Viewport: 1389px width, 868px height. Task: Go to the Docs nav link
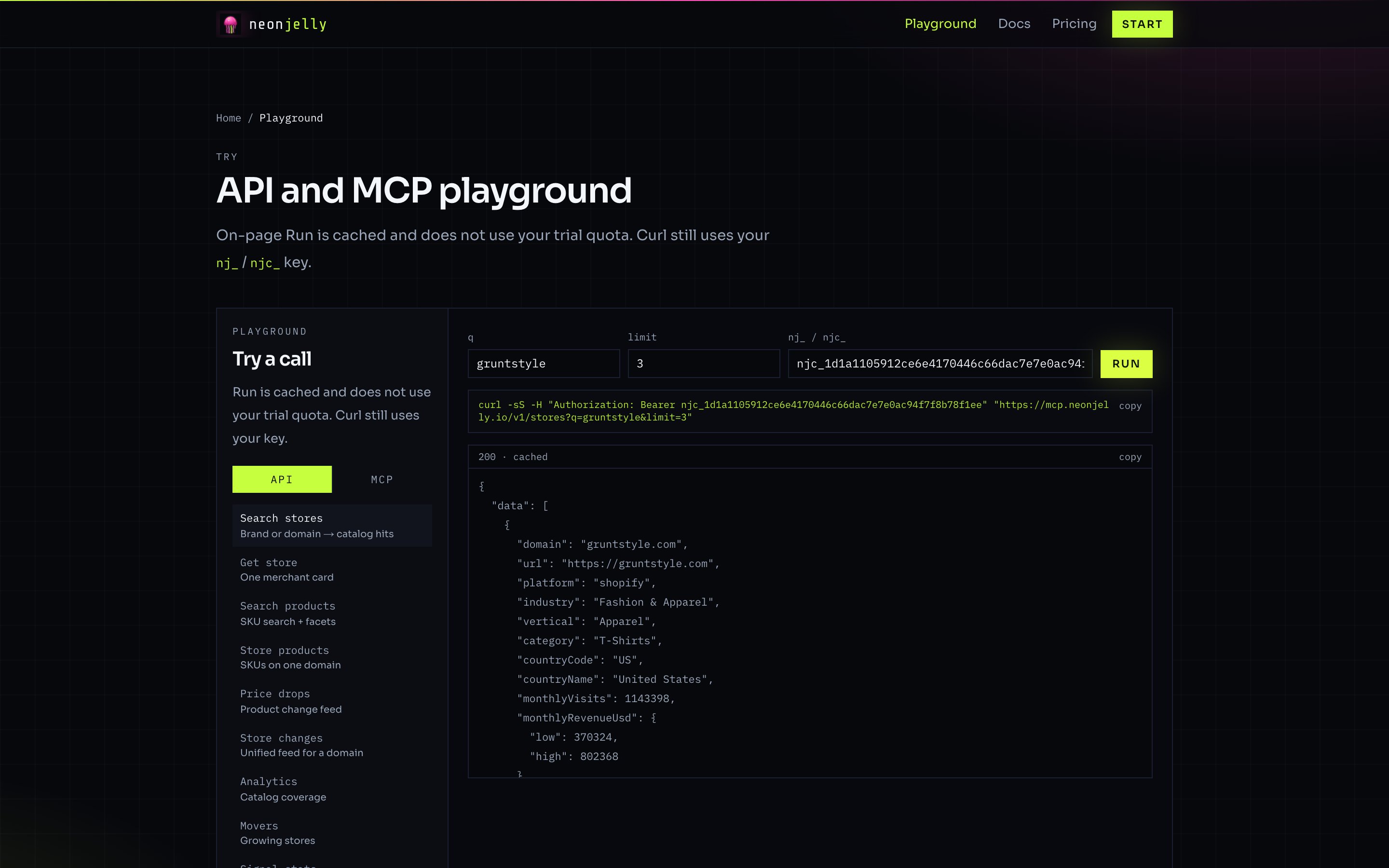[x=1014, y=24]
